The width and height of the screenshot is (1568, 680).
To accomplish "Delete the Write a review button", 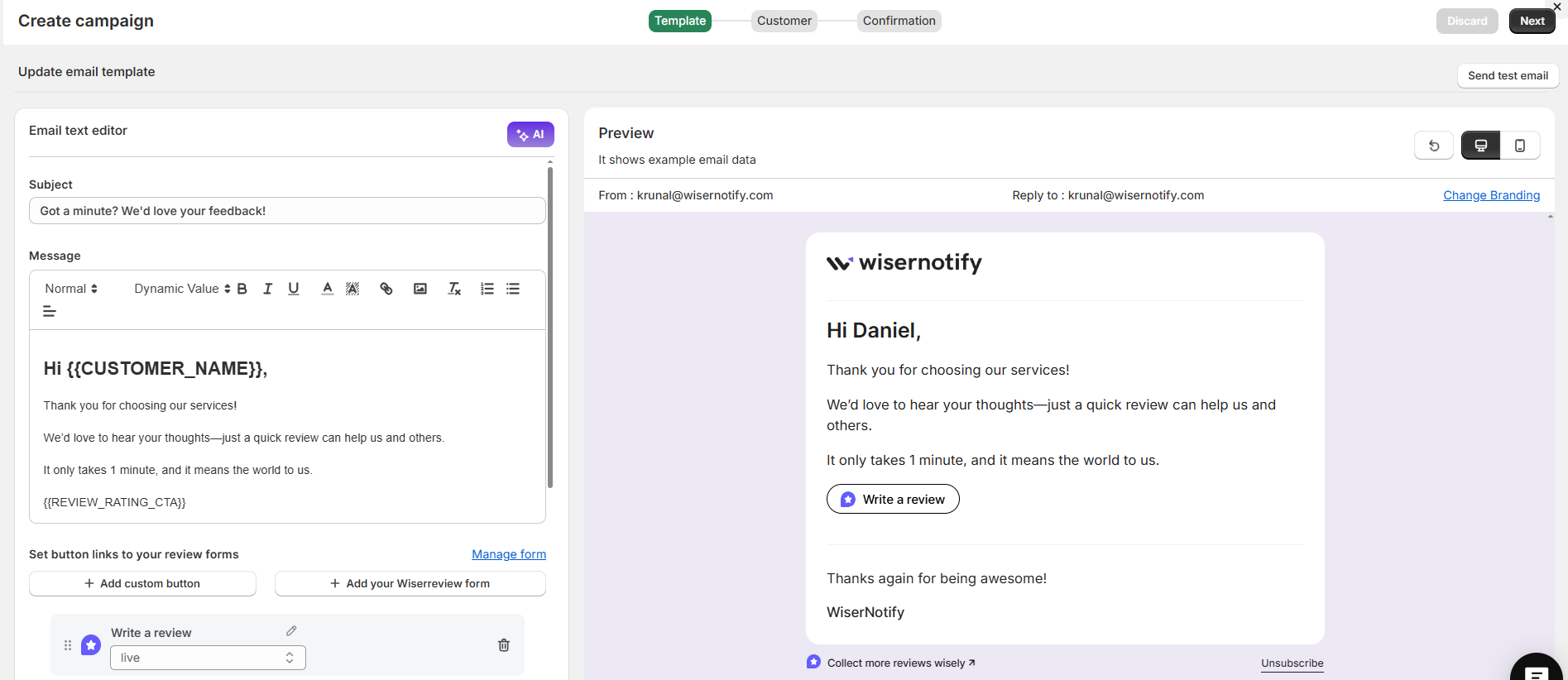I will (x=504, y=645).
